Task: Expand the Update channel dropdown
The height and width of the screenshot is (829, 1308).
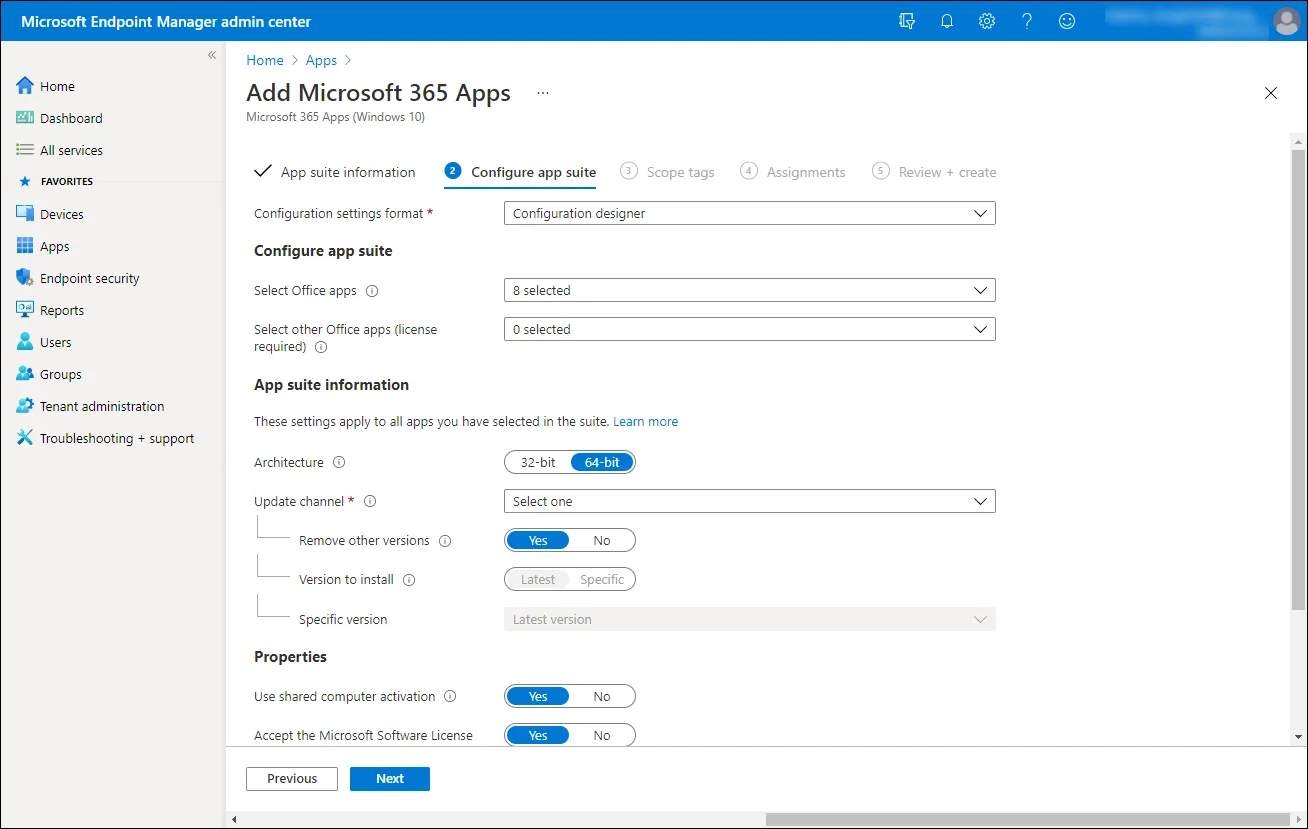Action: pyautogui.click(x=749, y=501)
